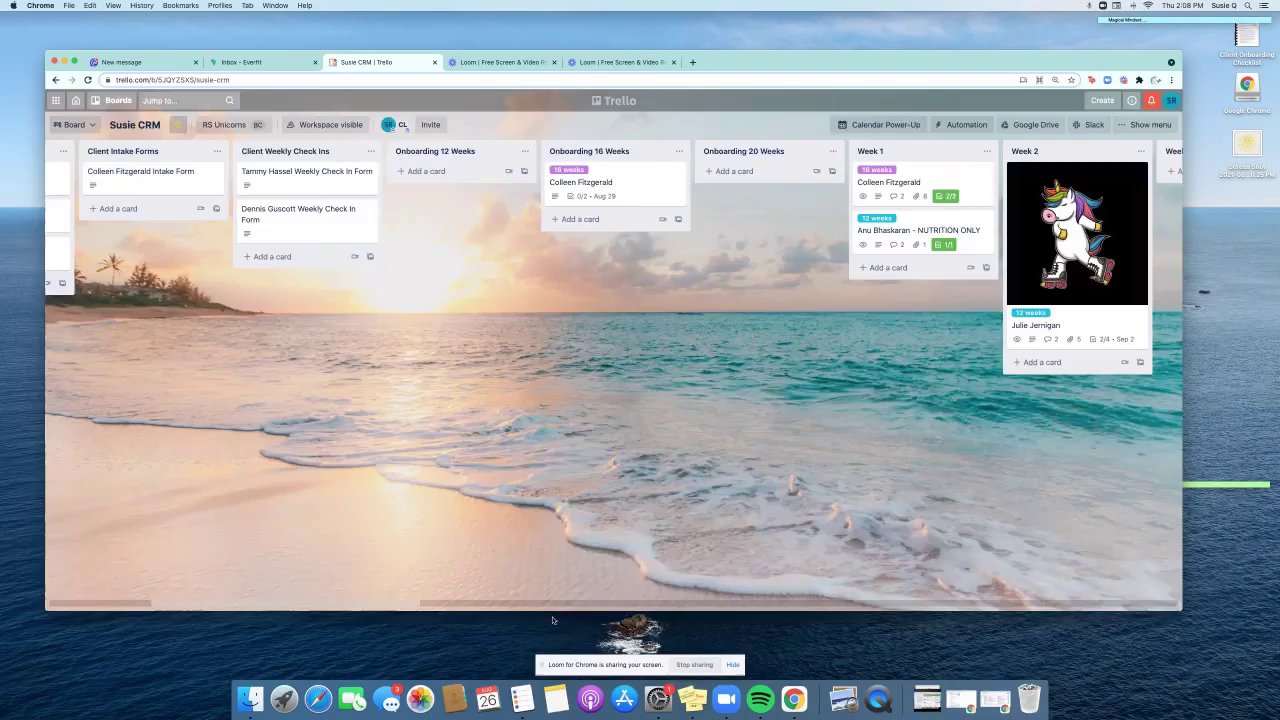
Task: Go to Trello home via house icon
Action: (75, 100)
